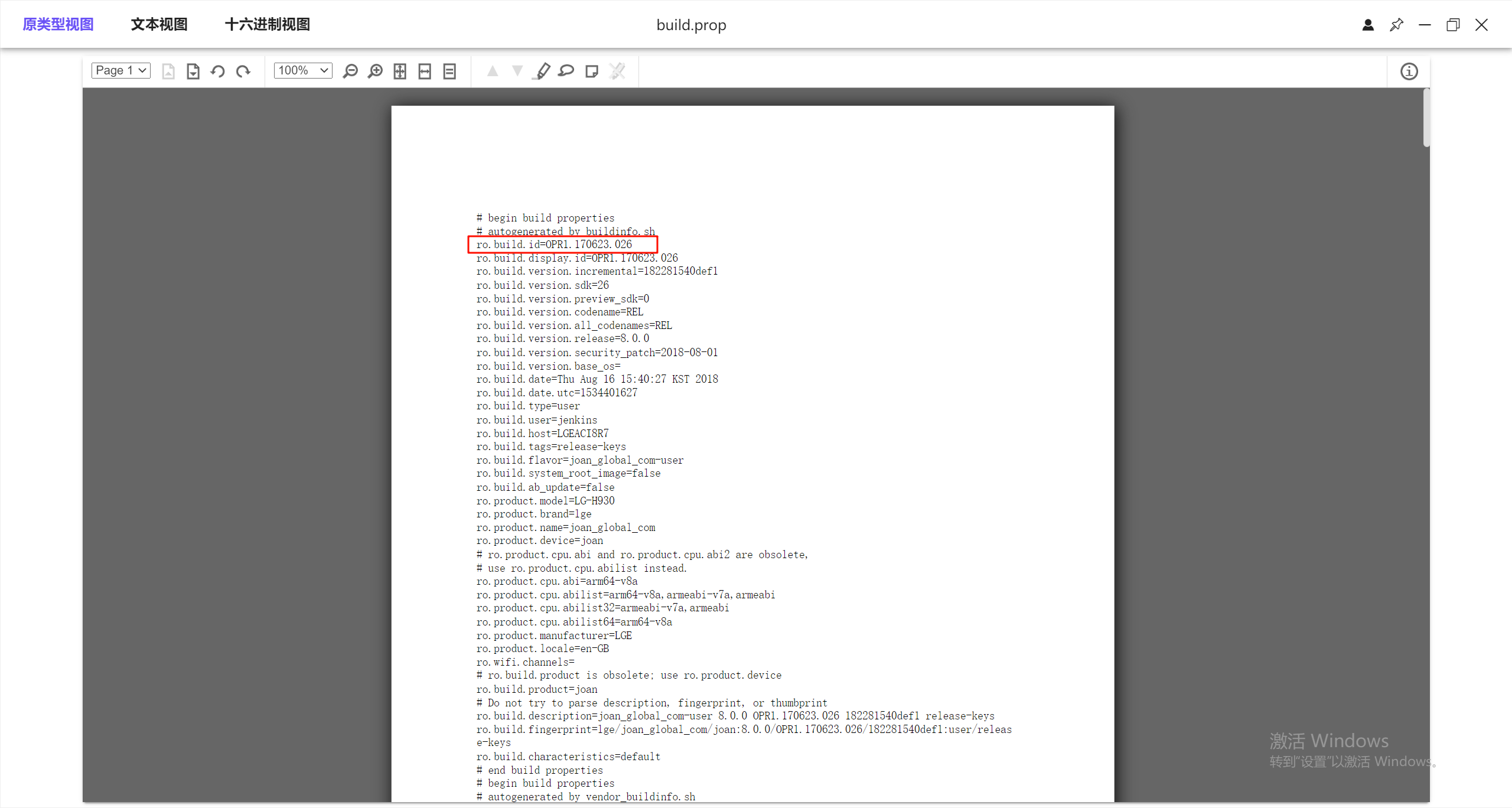Fit full page in view
Viewport: 1512px width, 808px height.
(x=400, y=71)
